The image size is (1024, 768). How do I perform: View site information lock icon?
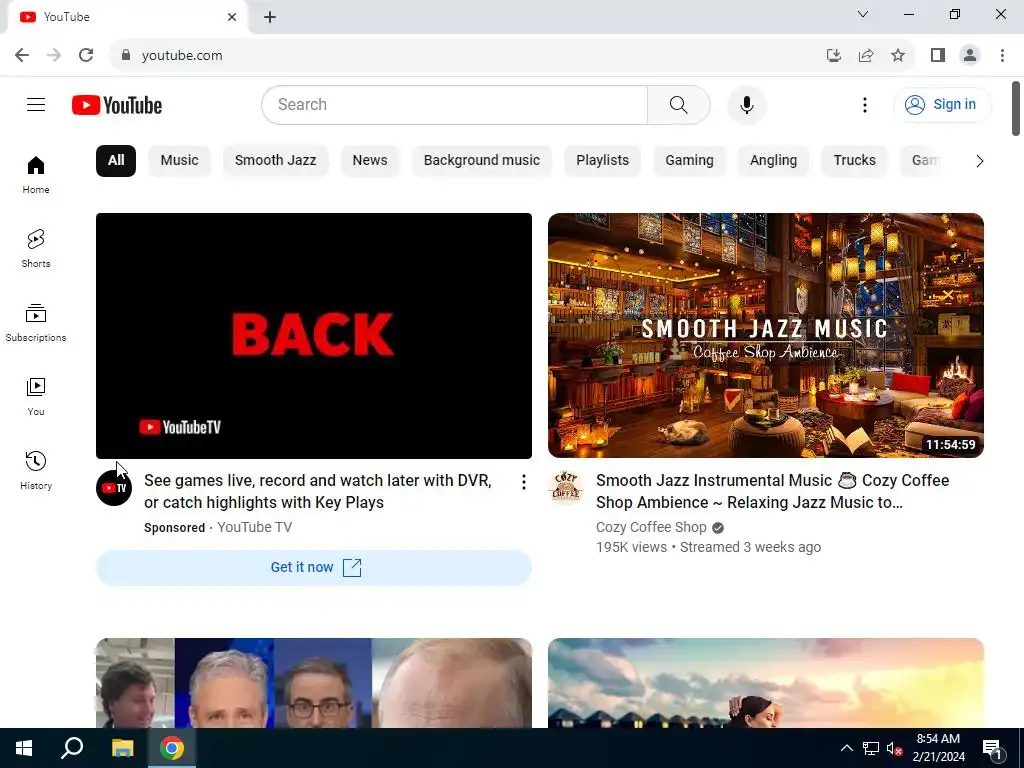tap(125, 55)
